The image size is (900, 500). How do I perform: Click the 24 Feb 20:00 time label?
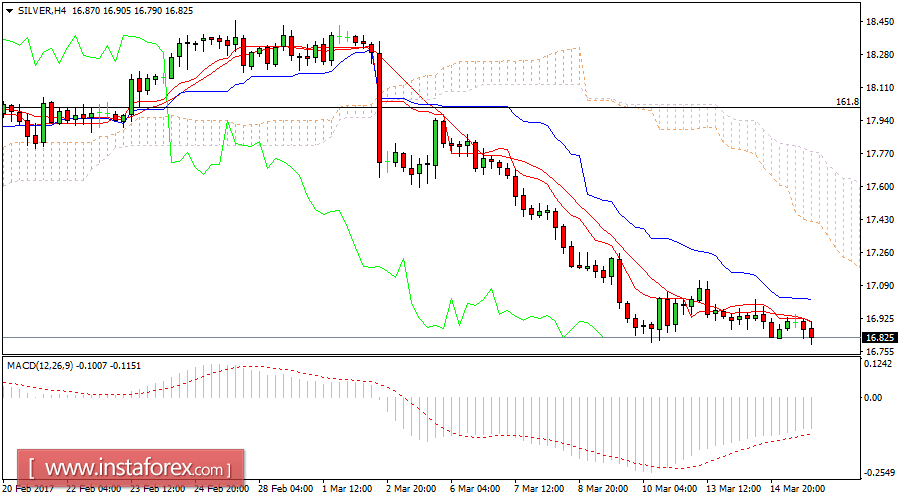pyautogui.click(x=222, y=489)
